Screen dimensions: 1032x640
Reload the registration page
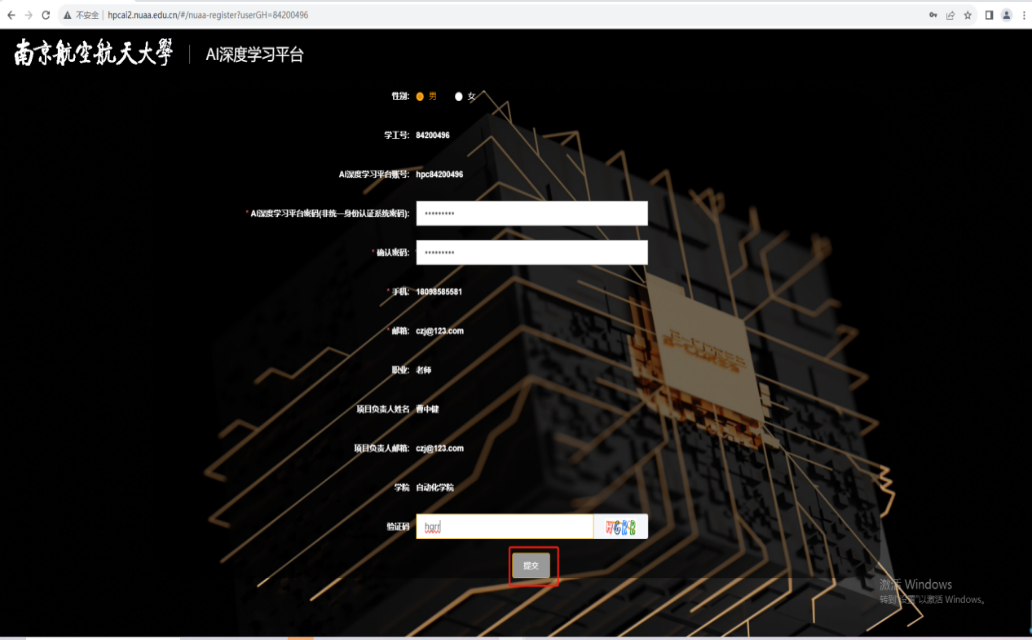[x=46, y=15]
